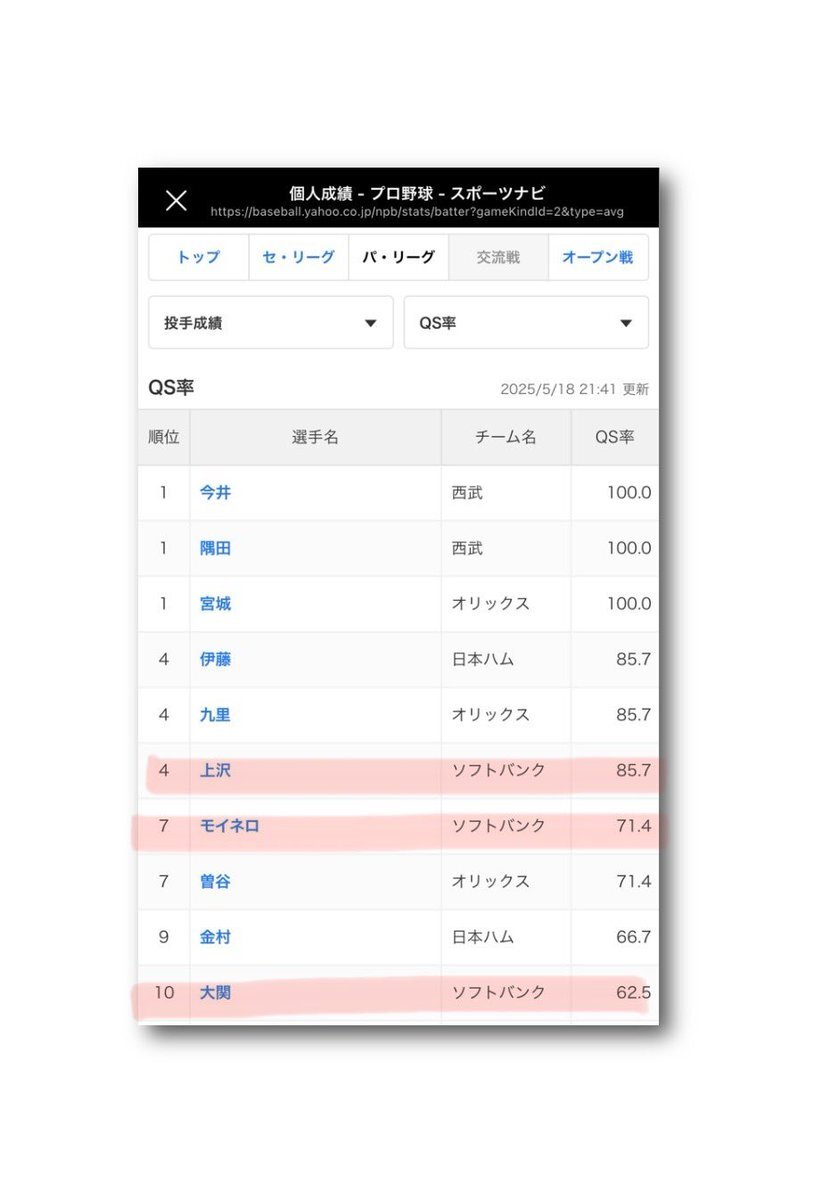This screenshot has height=1200, width=822.
Task: Open player 大関's page
Action: click(x=215, y=993)
